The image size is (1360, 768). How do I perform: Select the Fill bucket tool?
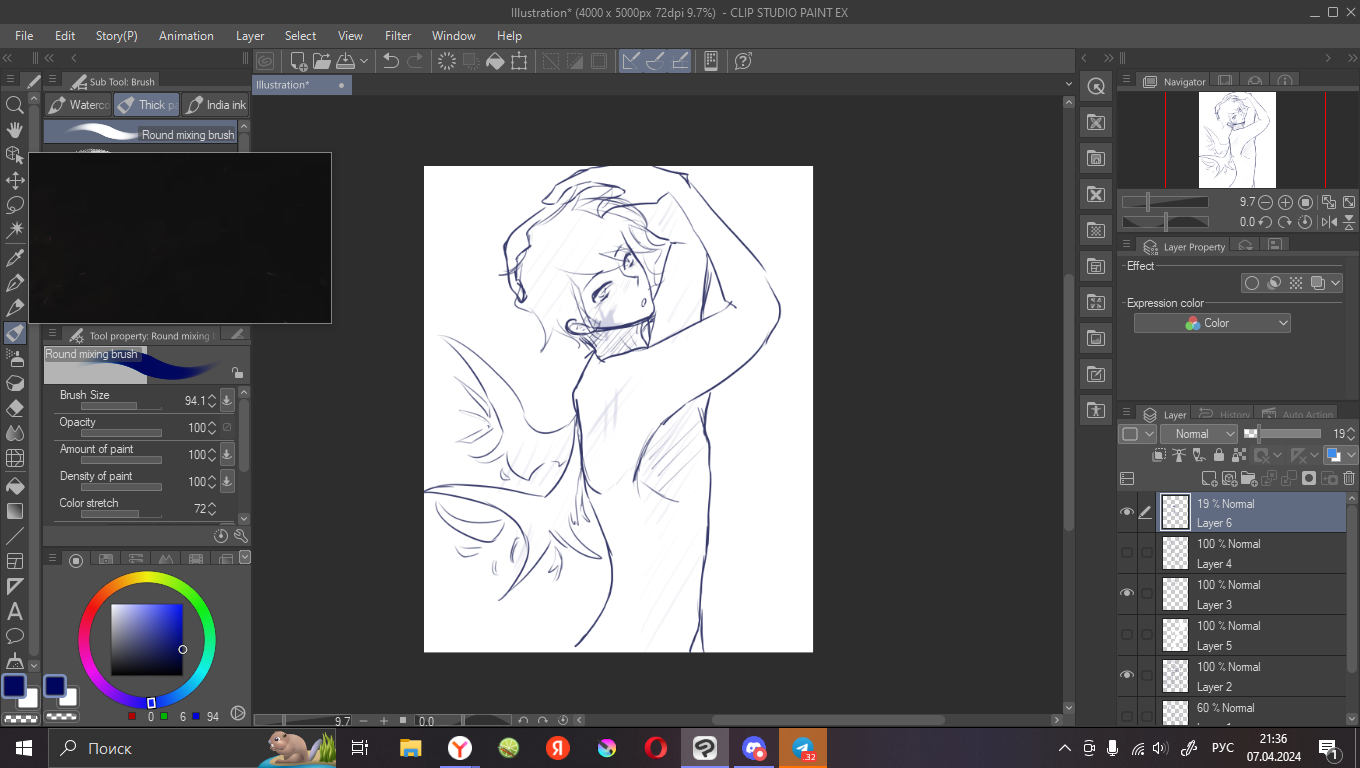click(x=15, y=485)
